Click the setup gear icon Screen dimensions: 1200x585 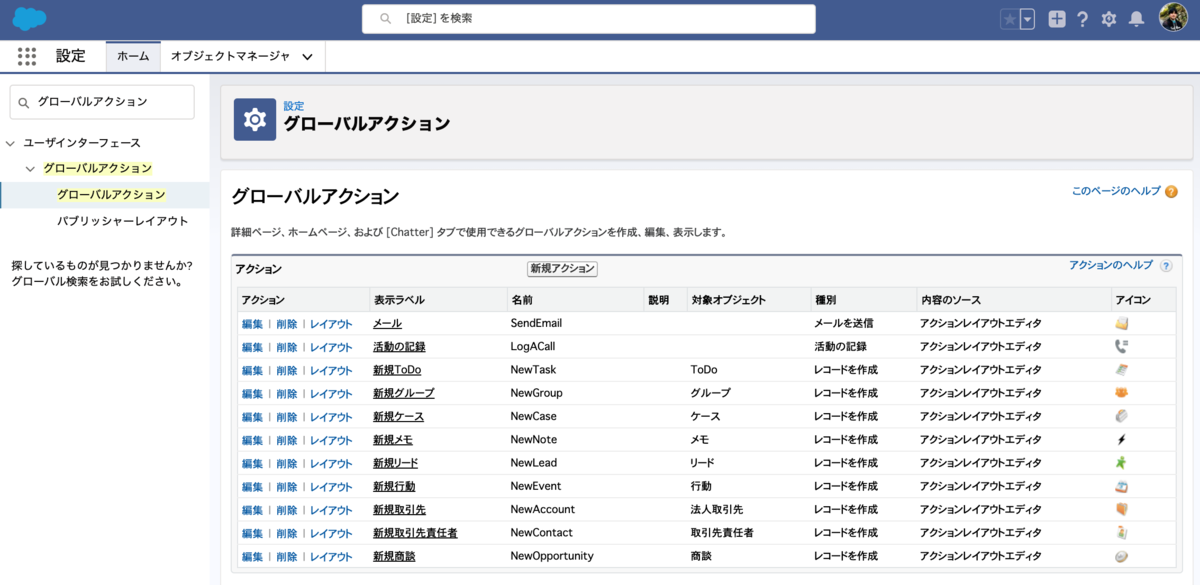pyautogui.click(x=1108, y=17)
